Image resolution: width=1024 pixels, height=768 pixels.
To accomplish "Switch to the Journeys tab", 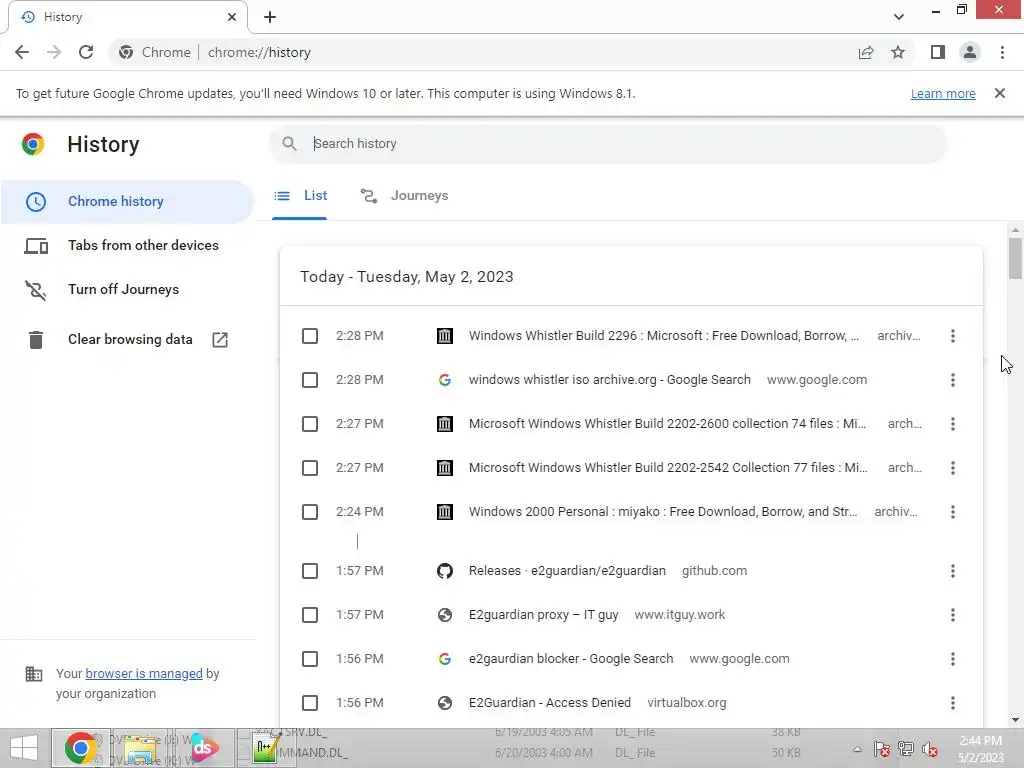I will [404, 195].
